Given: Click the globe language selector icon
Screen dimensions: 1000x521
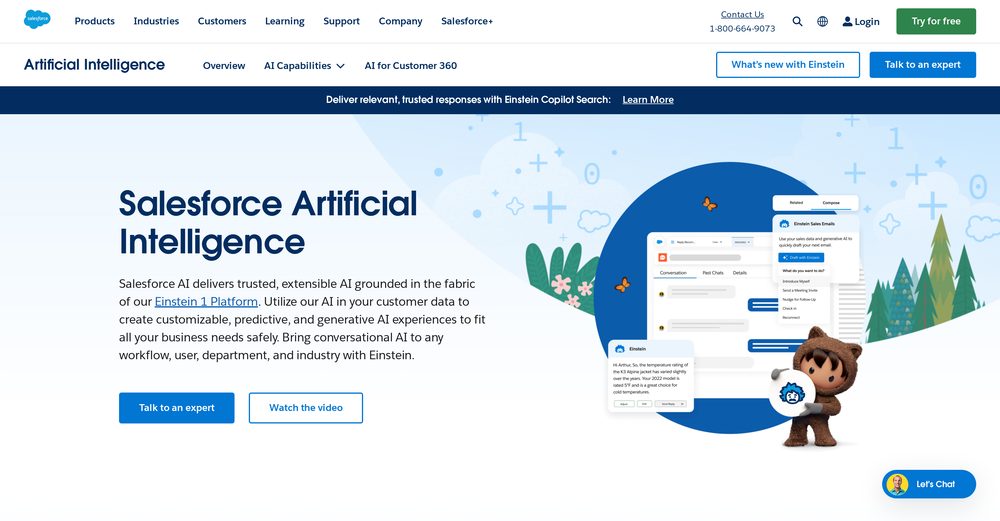Looking at the screenshot, I should point(822,21).
